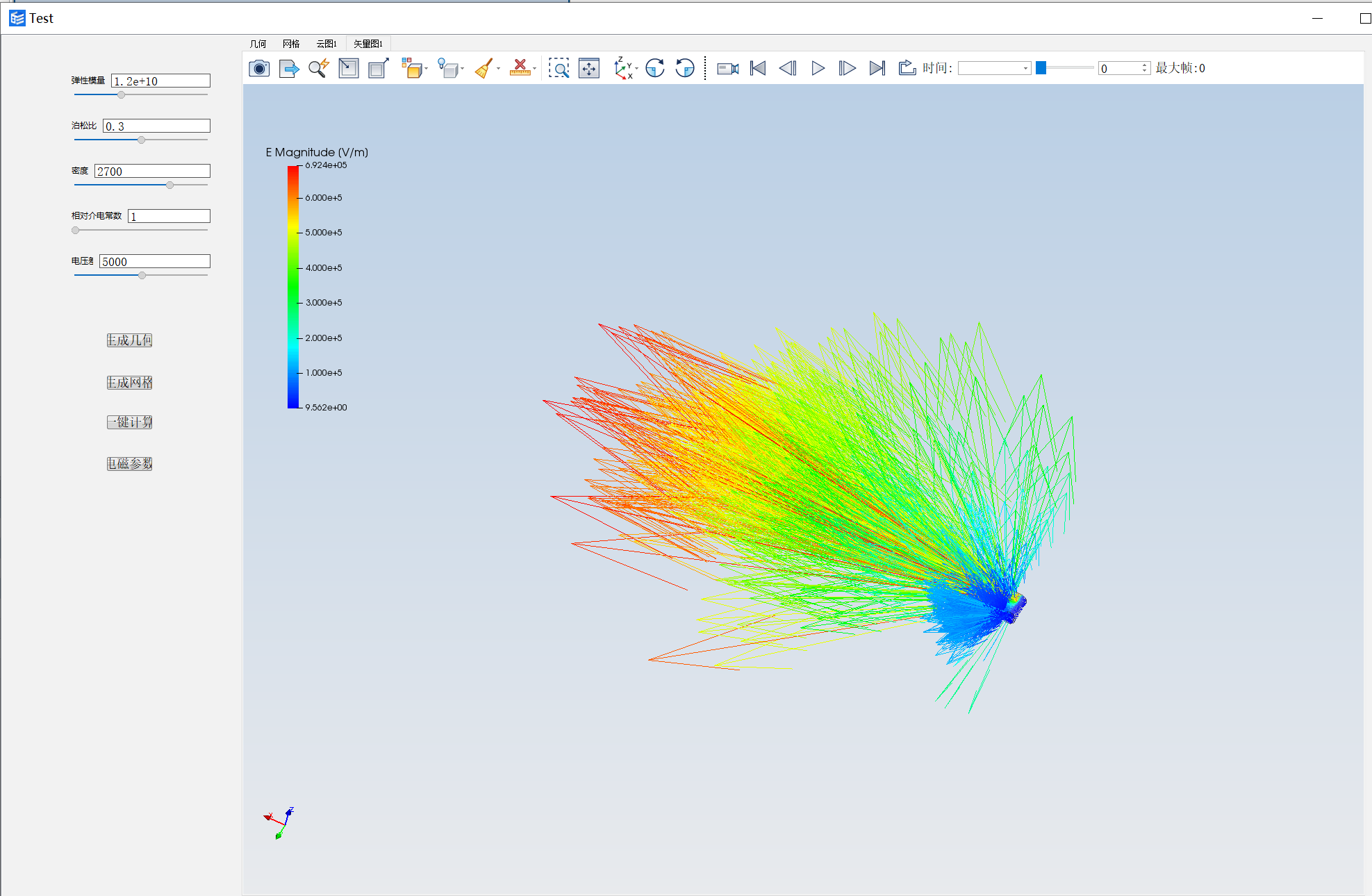This screenshot has width=1372, height=896.
Task: Jump to the first animation frame
Action: click(758, 68)
